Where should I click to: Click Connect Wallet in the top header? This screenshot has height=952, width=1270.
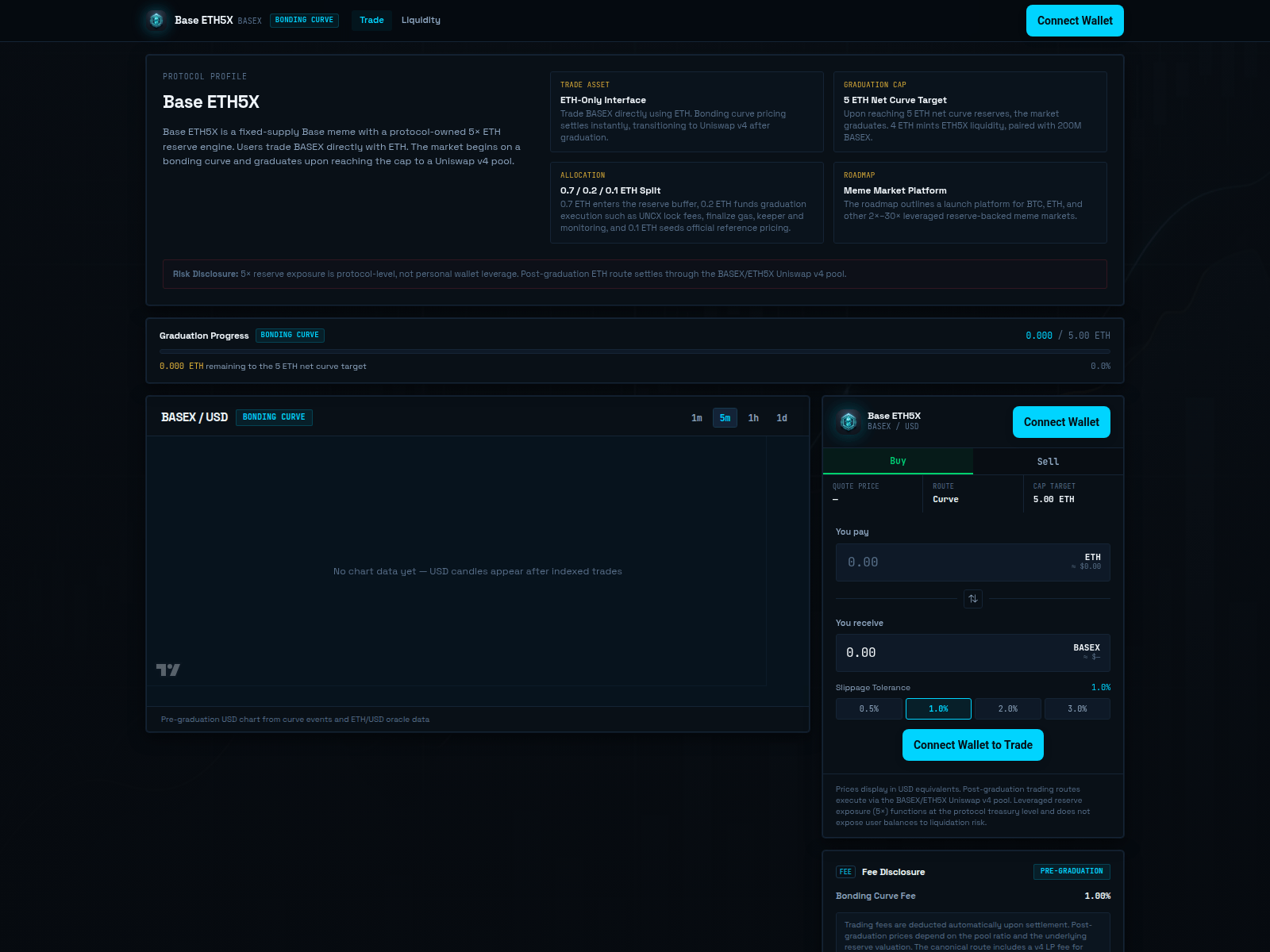(x=1075, y=21)
